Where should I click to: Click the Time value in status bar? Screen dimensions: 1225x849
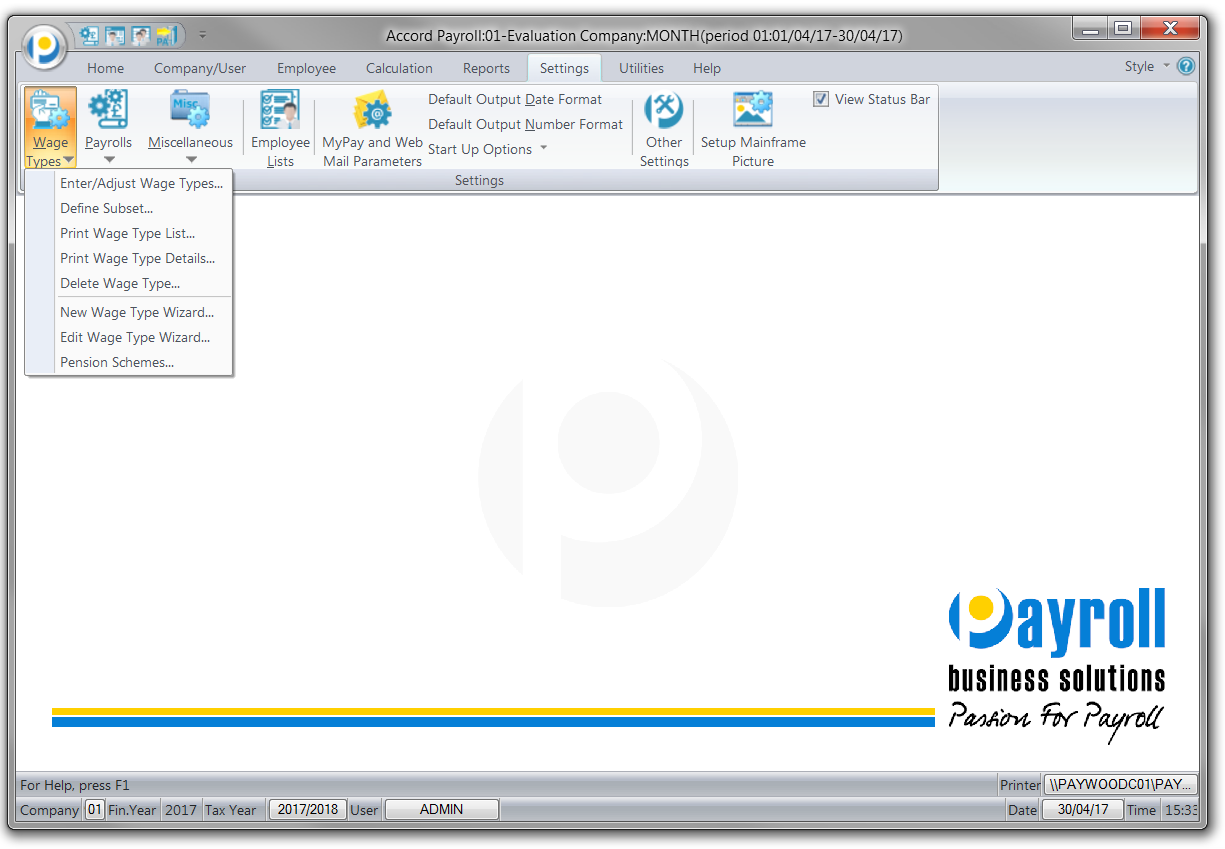[1181, 810]
